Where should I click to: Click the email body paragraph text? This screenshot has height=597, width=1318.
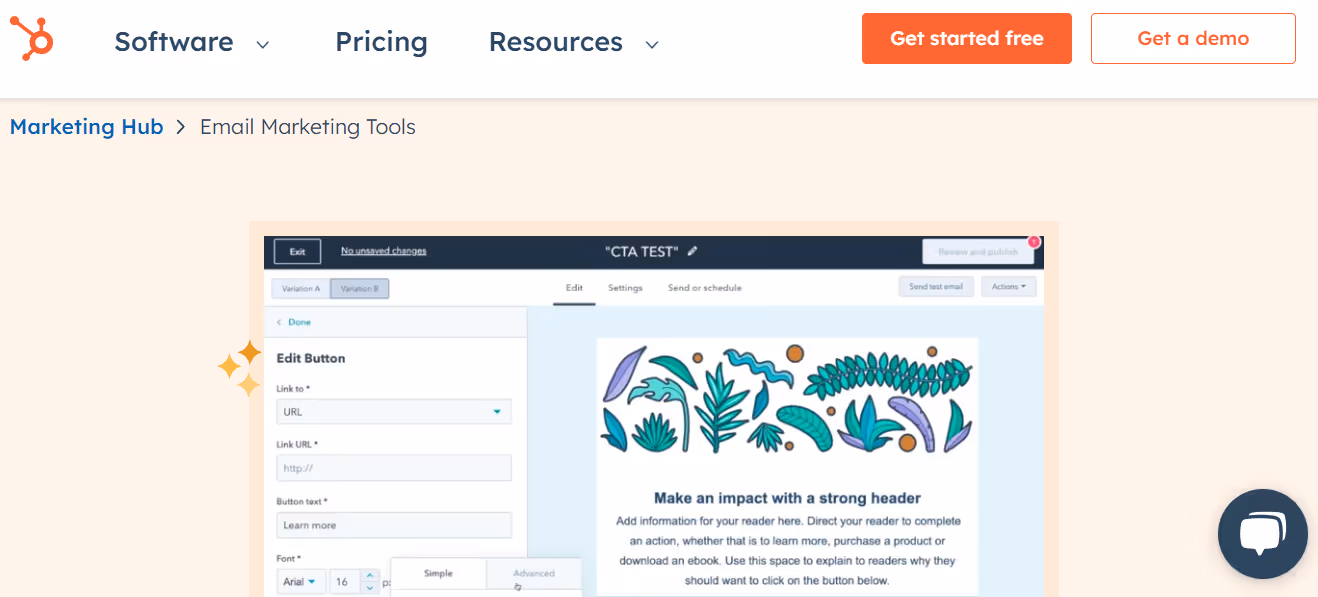point(788,551)
